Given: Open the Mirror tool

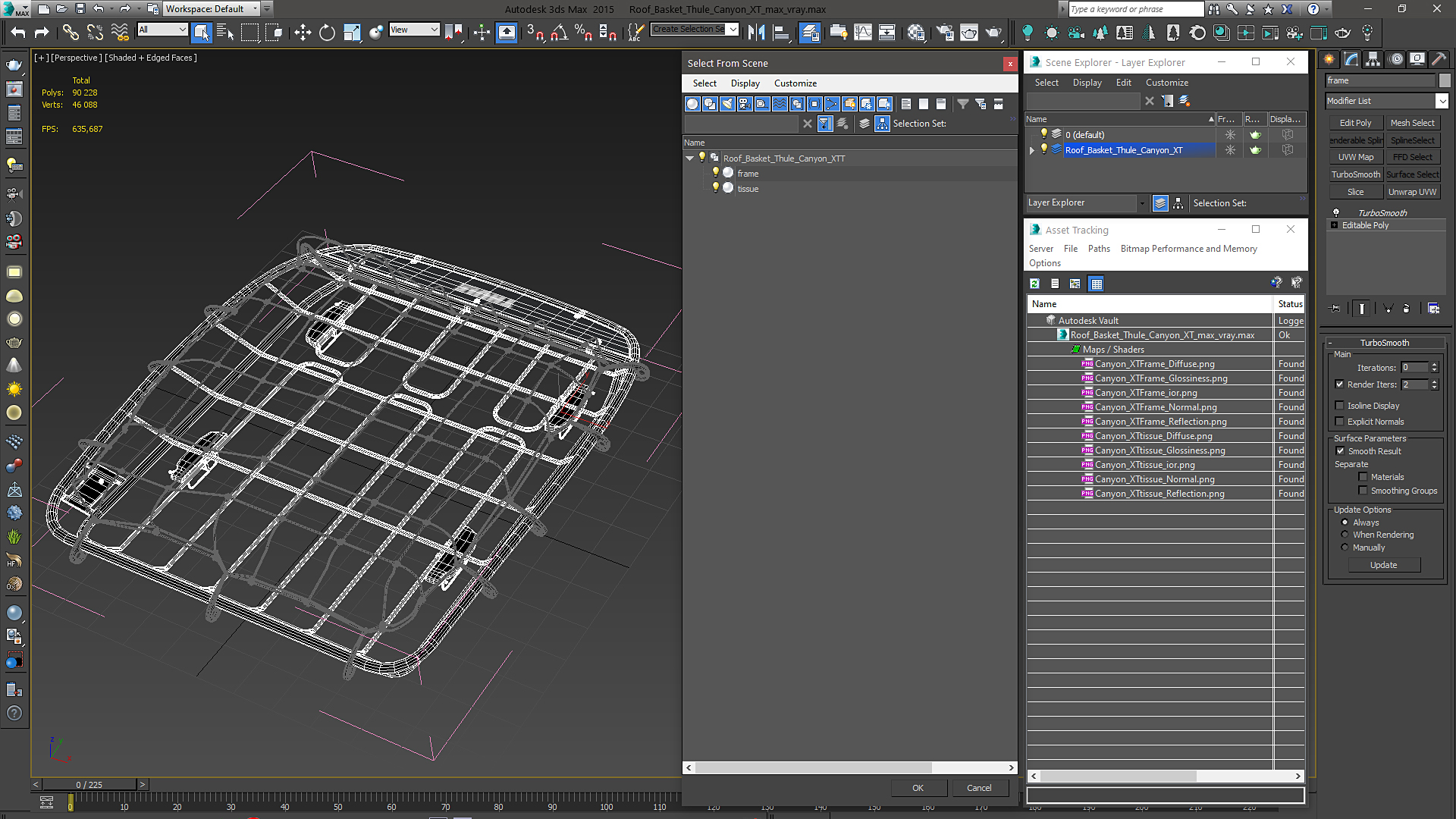Looking at the screenshot, I should pyautogui.click(x=756, y=33).
